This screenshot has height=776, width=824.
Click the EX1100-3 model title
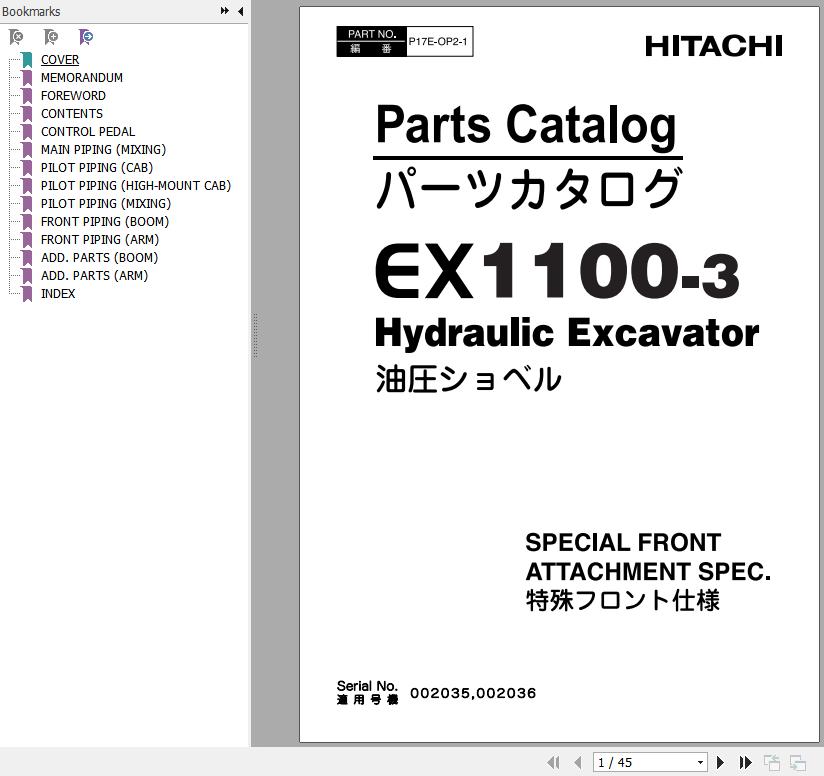pos(557,271)
